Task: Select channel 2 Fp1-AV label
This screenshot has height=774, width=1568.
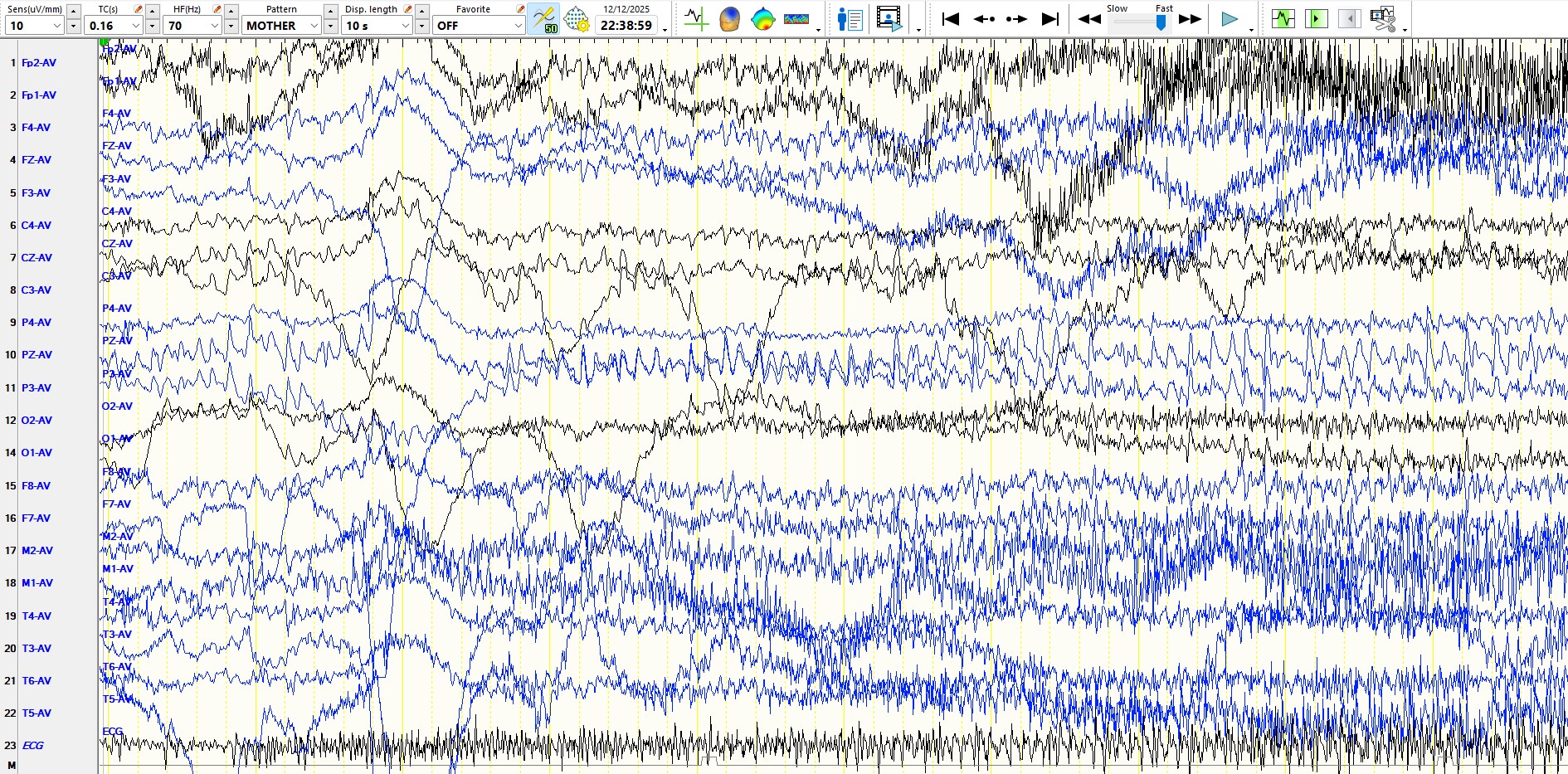Action: pos(39,95)
